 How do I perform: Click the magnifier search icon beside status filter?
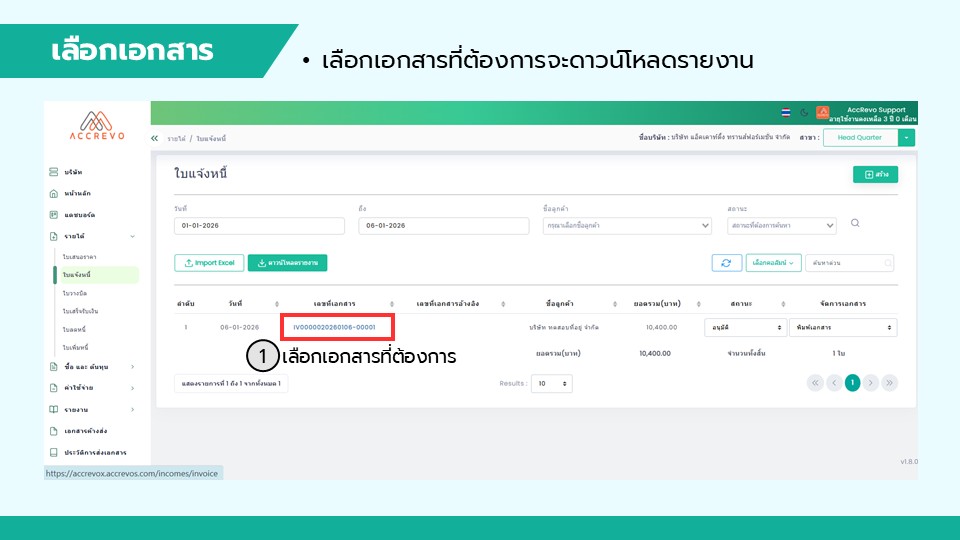855,224
